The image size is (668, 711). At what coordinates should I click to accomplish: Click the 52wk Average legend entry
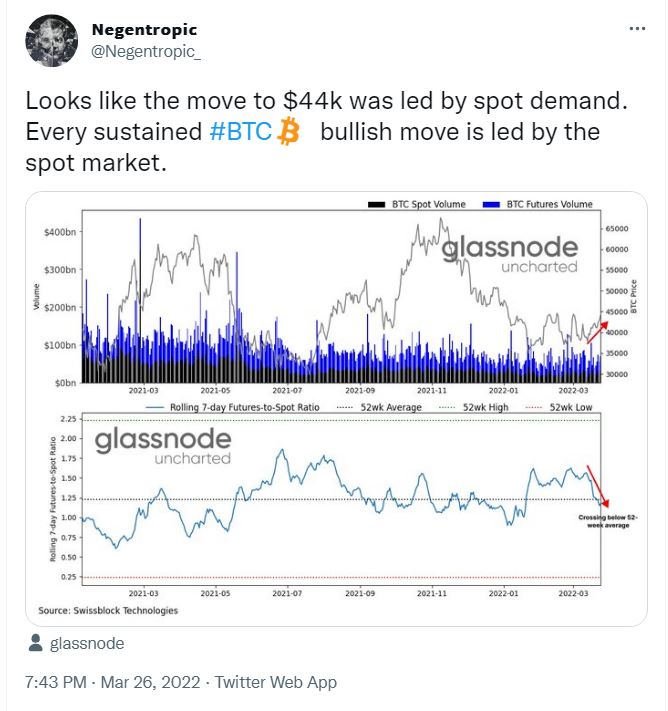click(x=379, y=407)
